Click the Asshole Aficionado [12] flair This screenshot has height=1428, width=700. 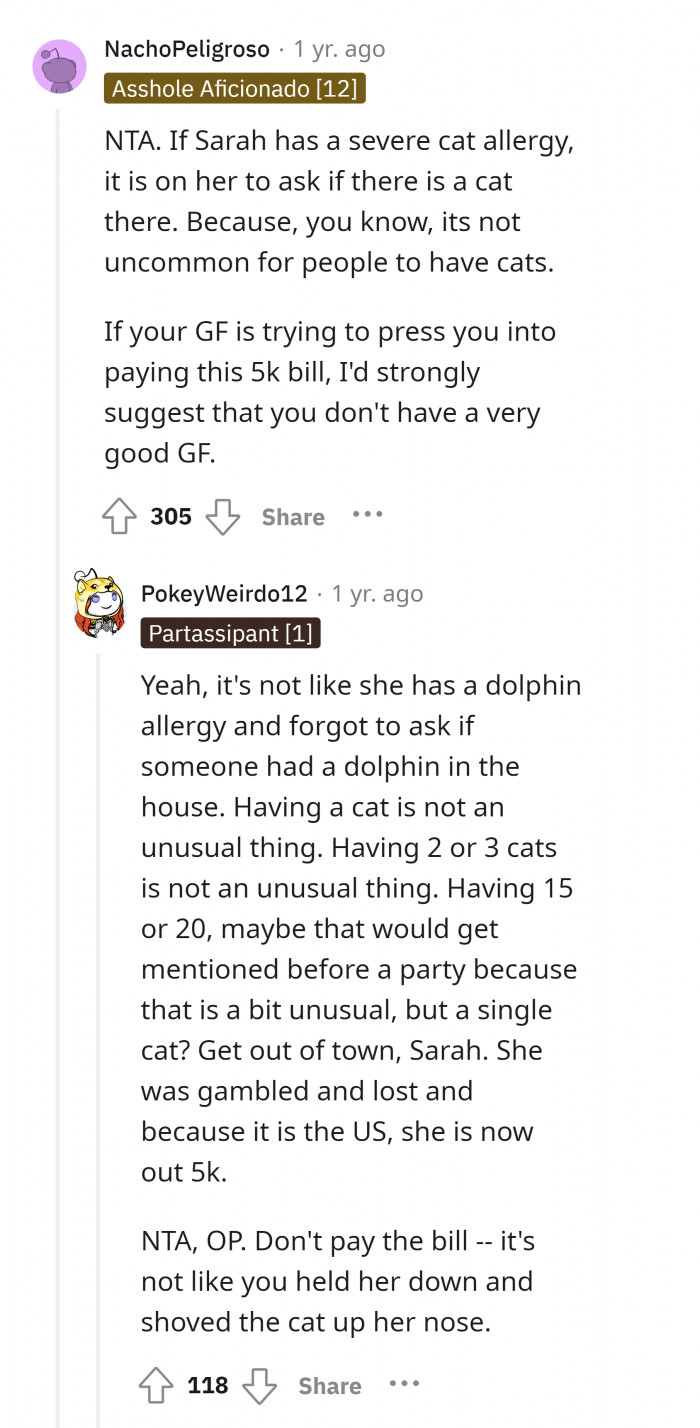234,89
